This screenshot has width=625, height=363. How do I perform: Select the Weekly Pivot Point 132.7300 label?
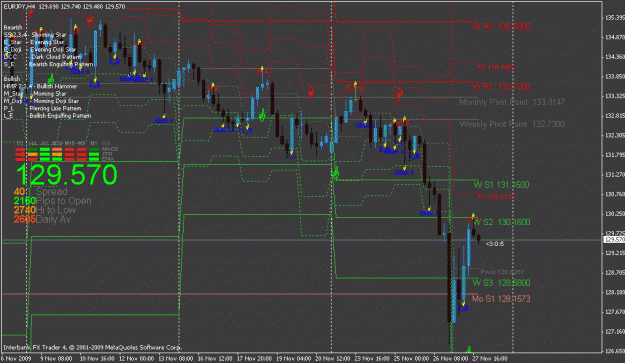point(512,124)
